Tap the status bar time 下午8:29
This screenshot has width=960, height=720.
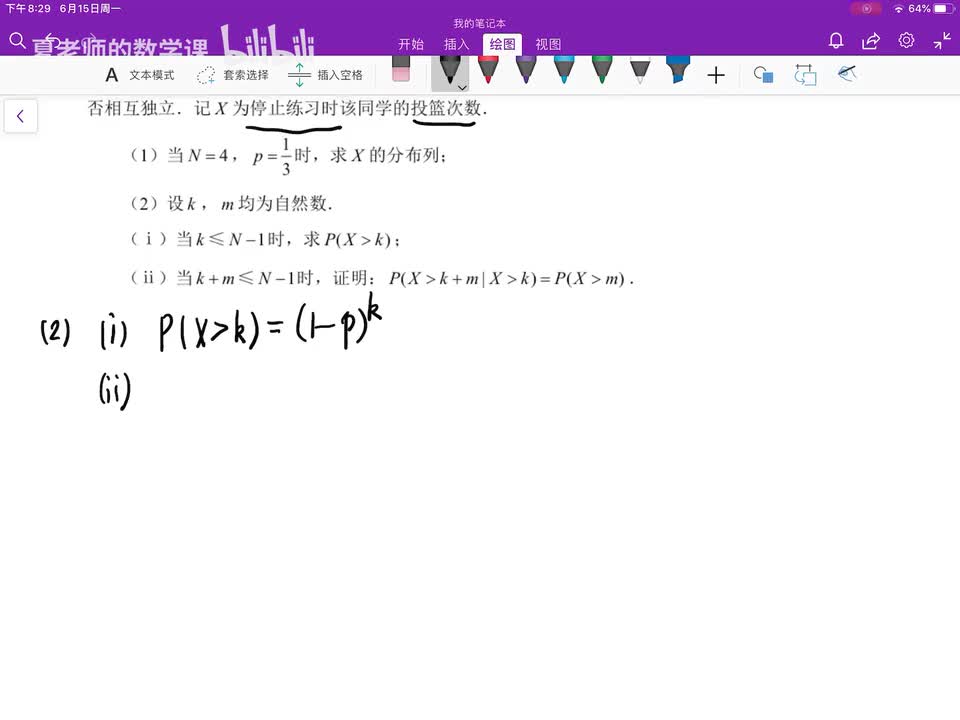tap(28, 9)
